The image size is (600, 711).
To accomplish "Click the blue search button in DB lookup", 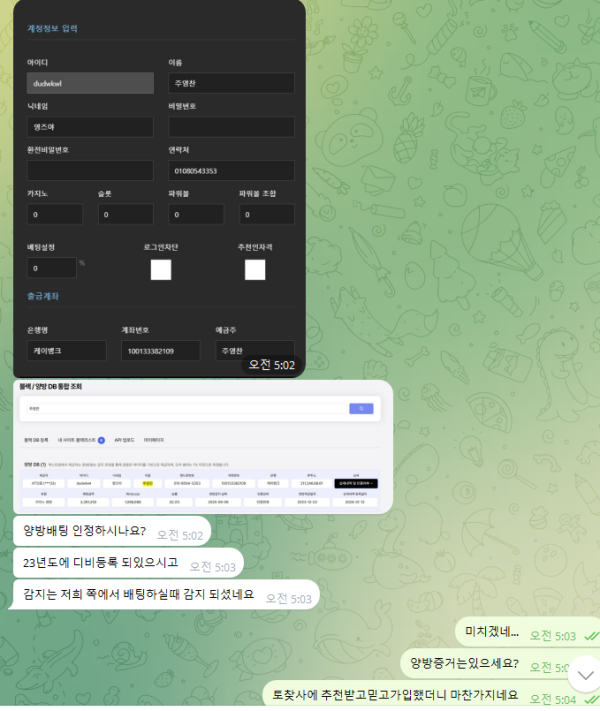I will coord(360,409).
